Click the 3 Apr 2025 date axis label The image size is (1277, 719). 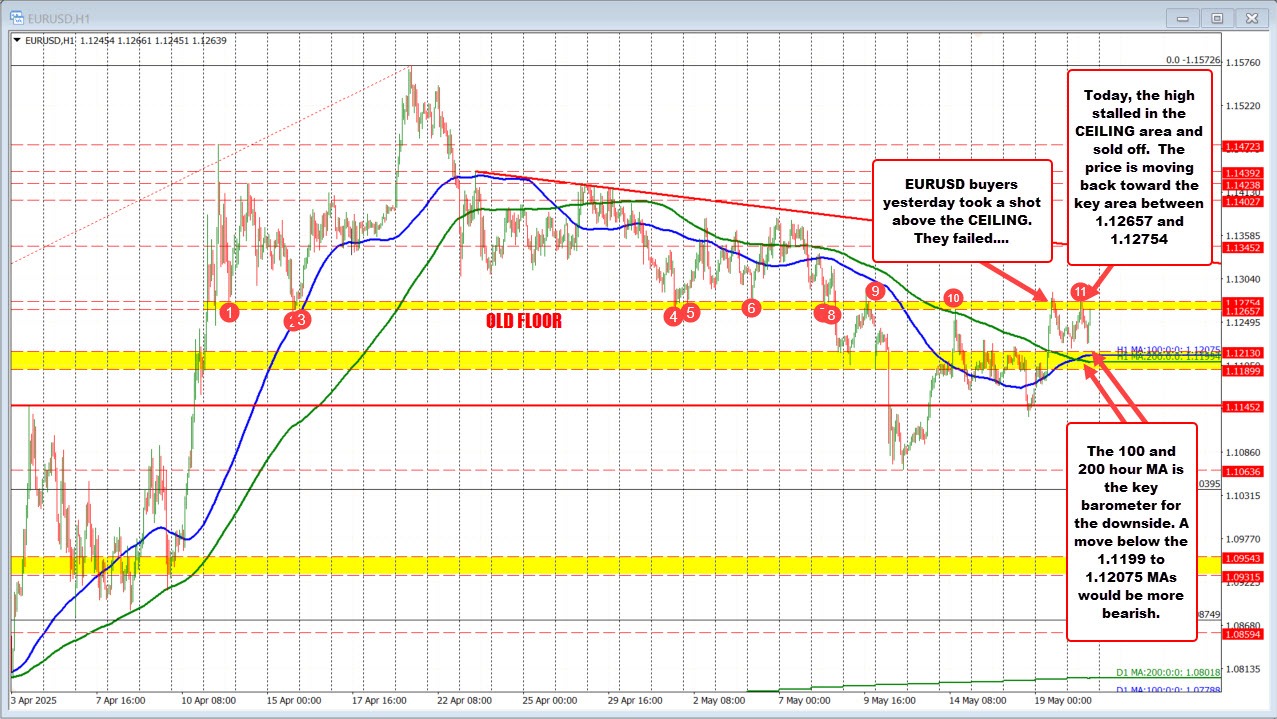coord(34,701)
